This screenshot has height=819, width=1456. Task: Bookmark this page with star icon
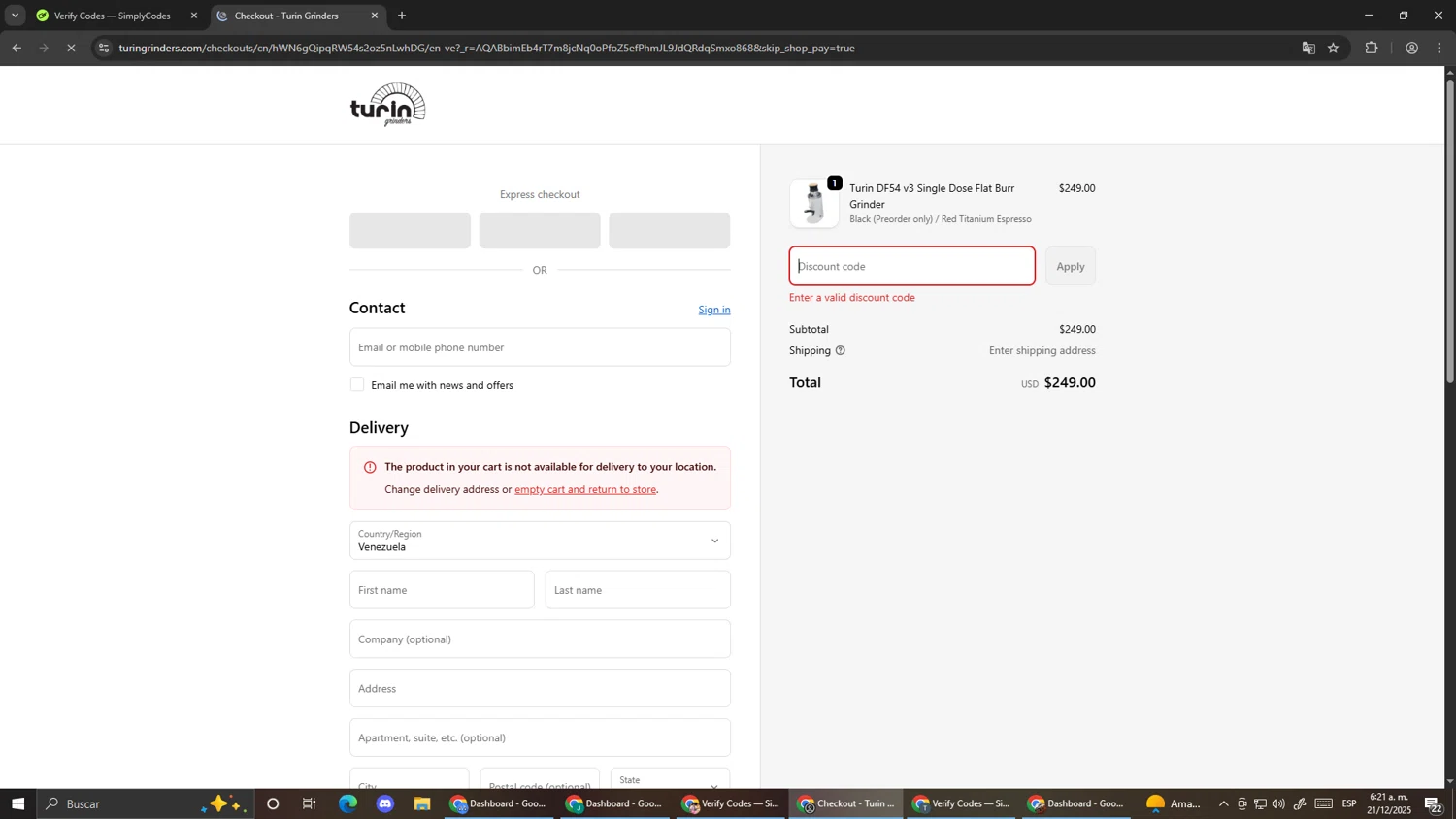(1334, 48)
